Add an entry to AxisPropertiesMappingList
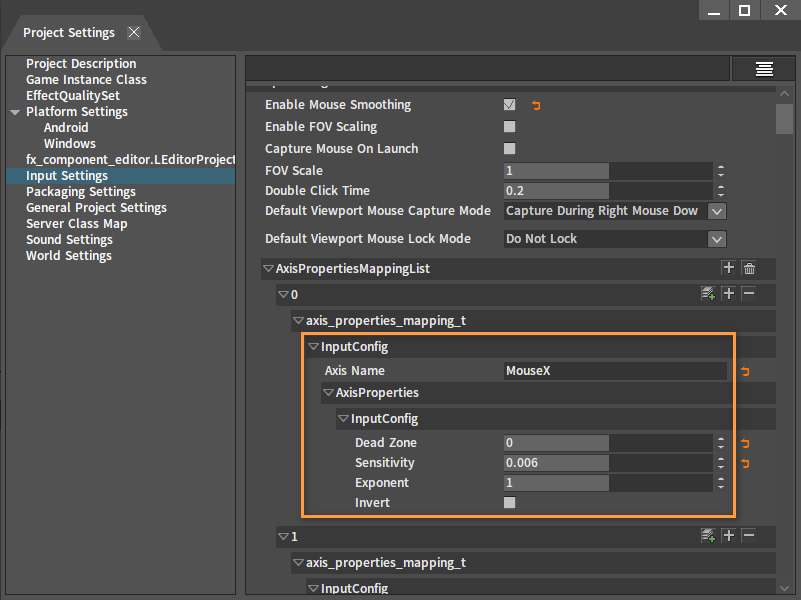This screenshot has height=600, width=801. point(728,268)
